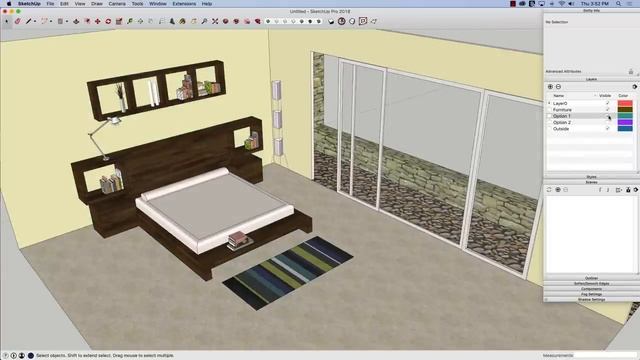Open the 3D Warehouse toolbar icon
Viewport: 640px width, 360px height.
(225, 21)
